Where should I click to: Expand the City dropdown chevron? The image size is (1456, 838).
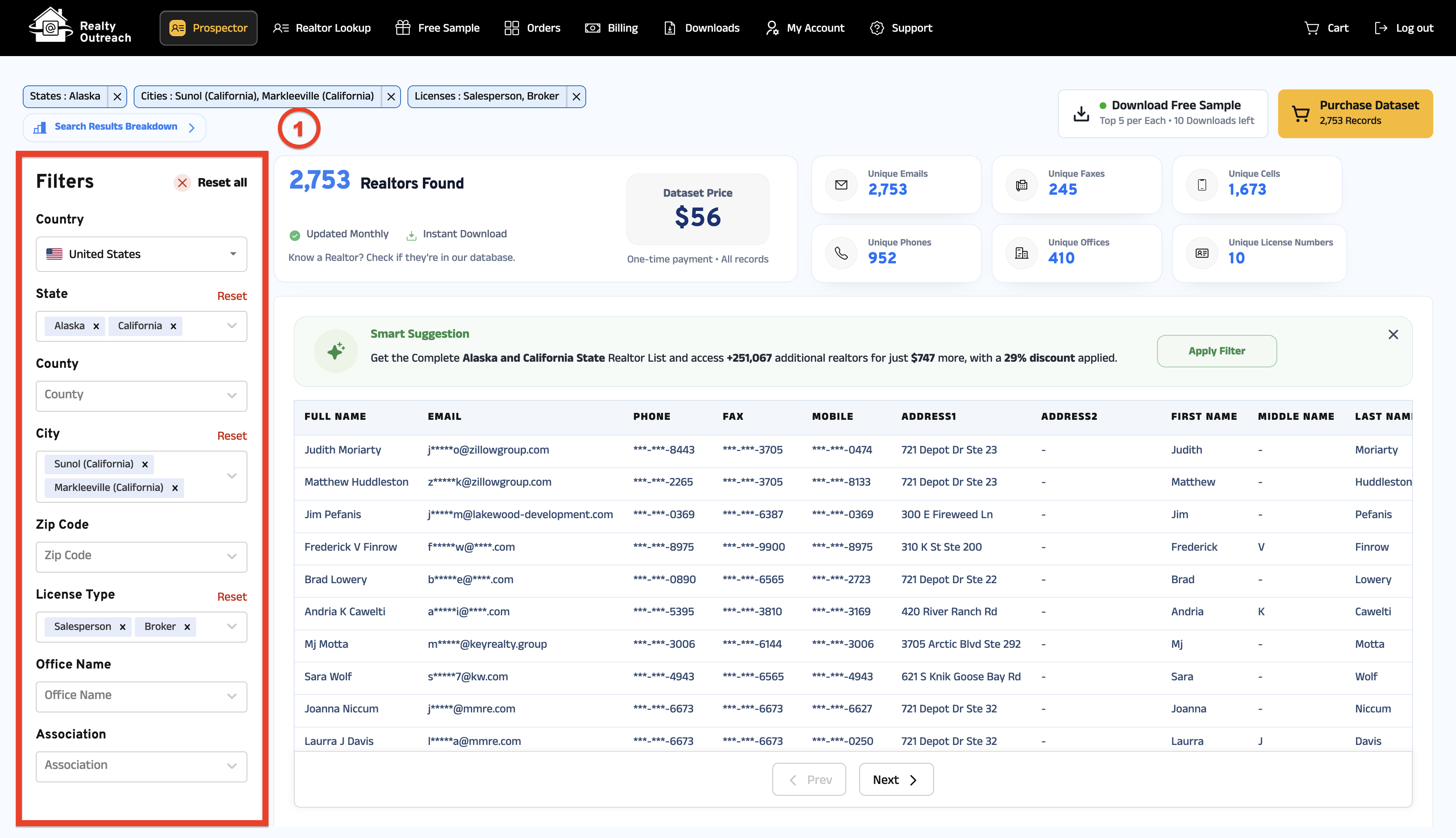pyautogui.click(x=232, y=476)
